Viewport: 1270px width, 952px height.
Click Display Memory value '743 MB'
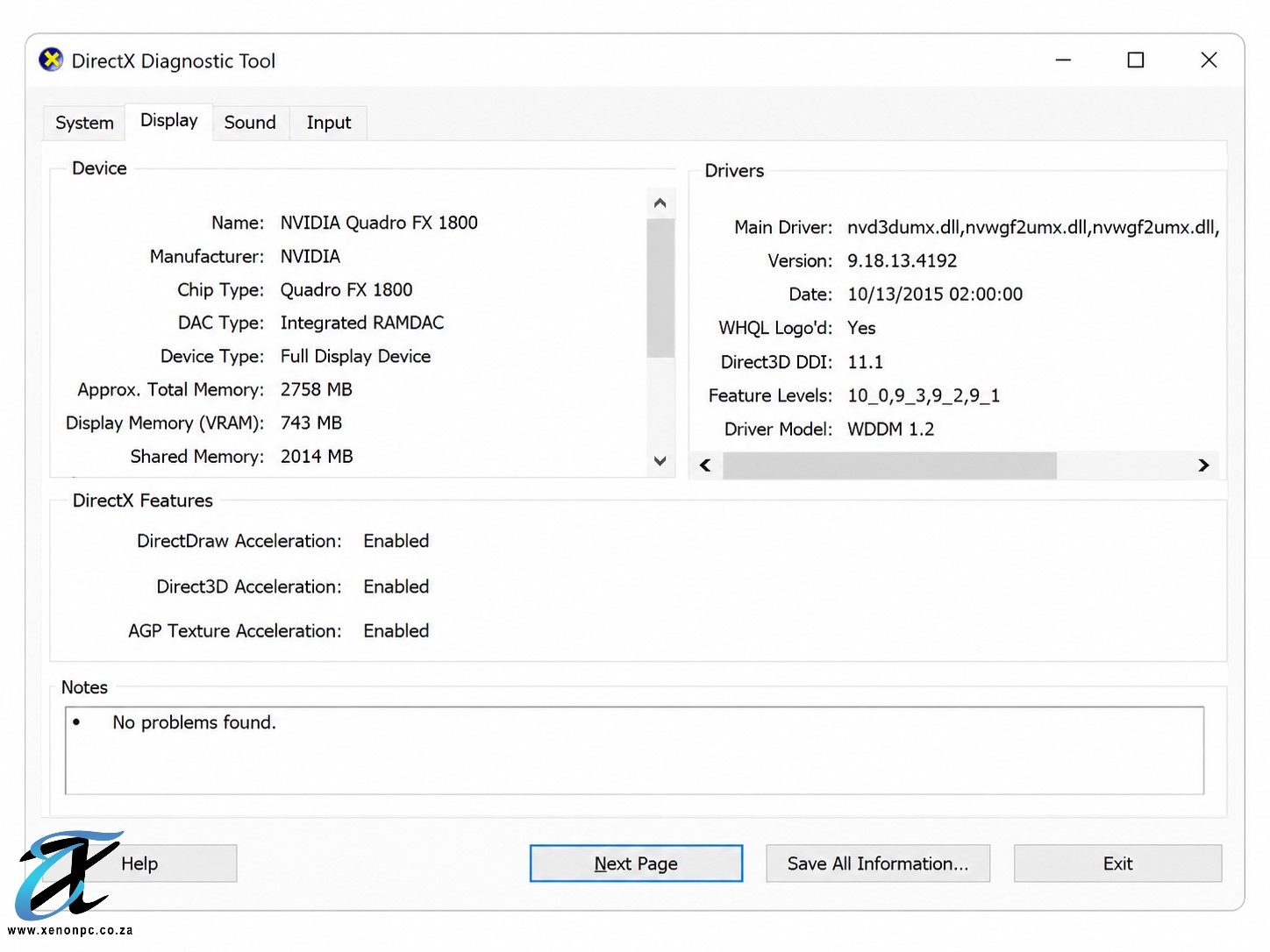(311, 423)
